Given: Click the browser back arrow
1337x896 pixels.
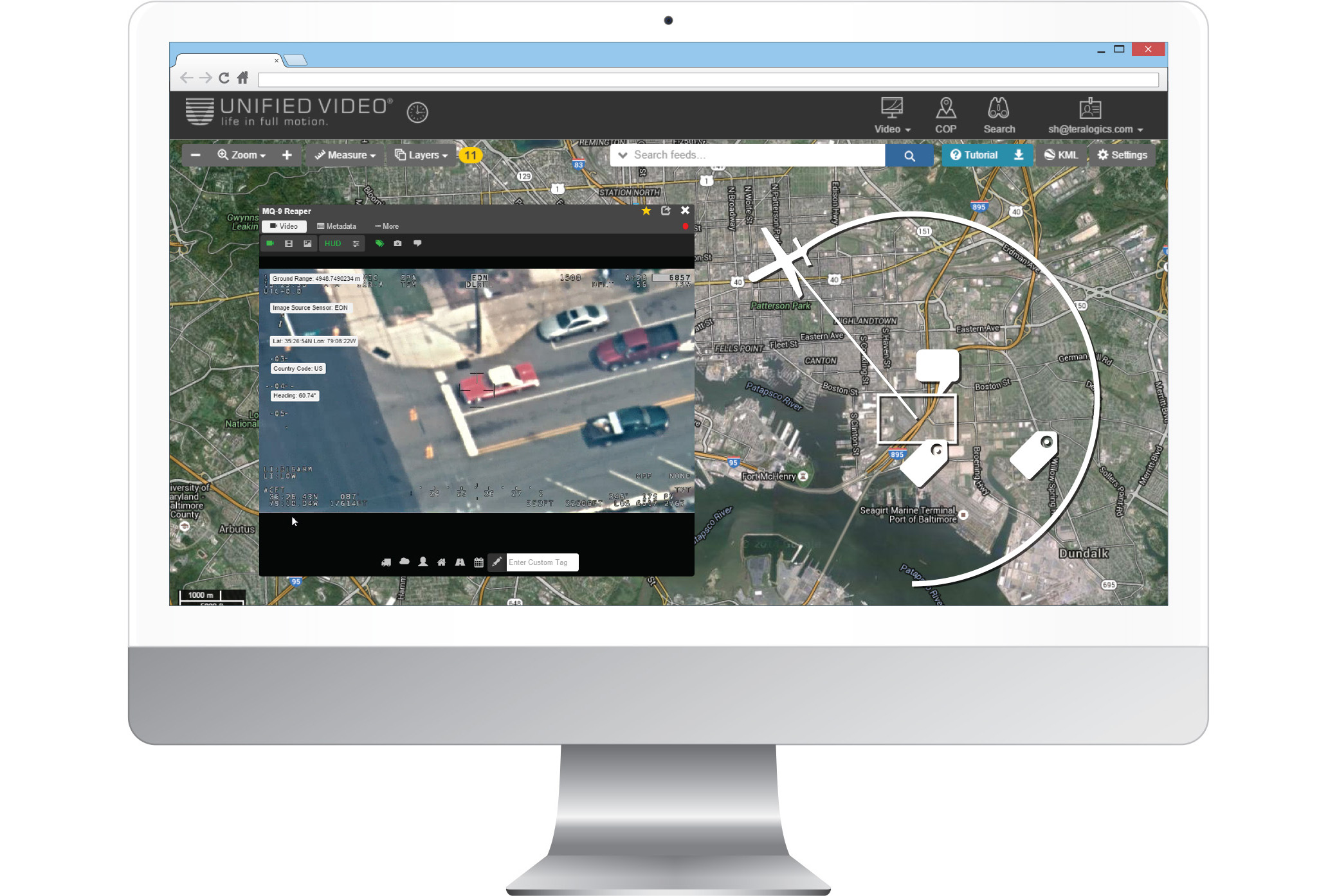Looking at the screenshot, I should pos(186,78).
